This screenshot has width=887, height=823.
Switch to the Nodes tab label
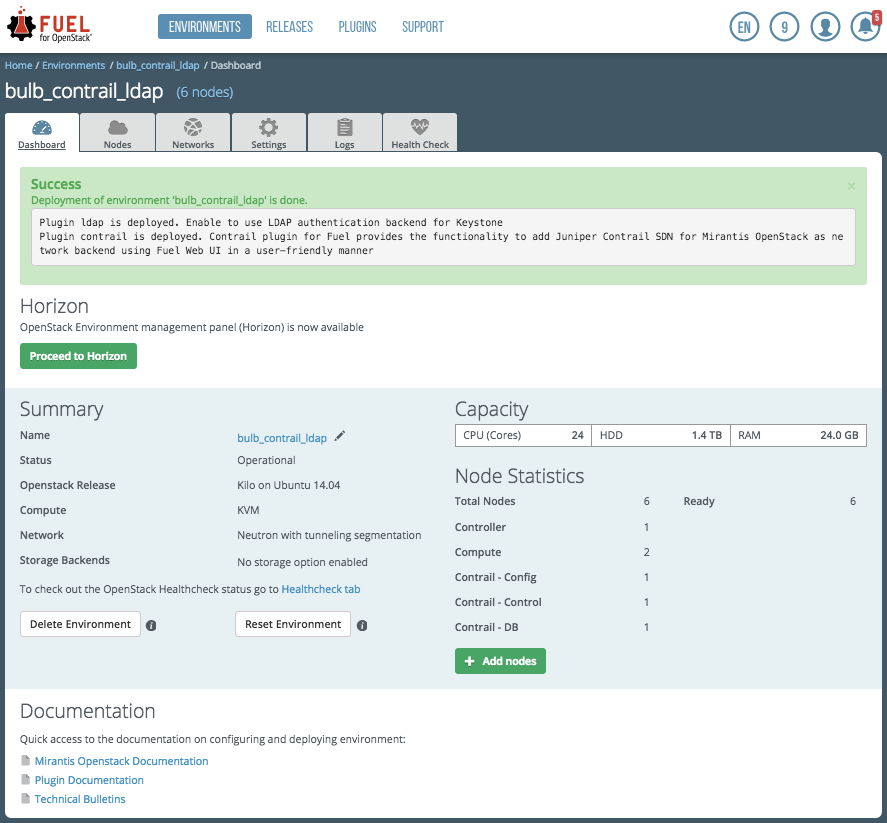point(118,145)
